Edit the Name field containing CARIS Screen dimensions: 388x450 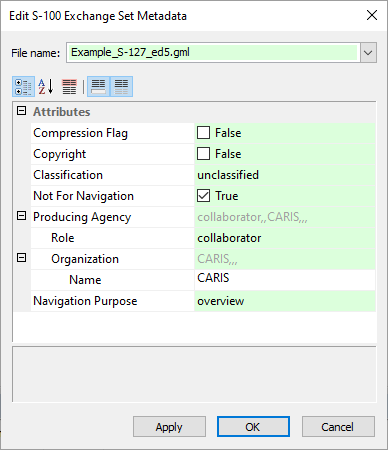click(x=285, y=279)
